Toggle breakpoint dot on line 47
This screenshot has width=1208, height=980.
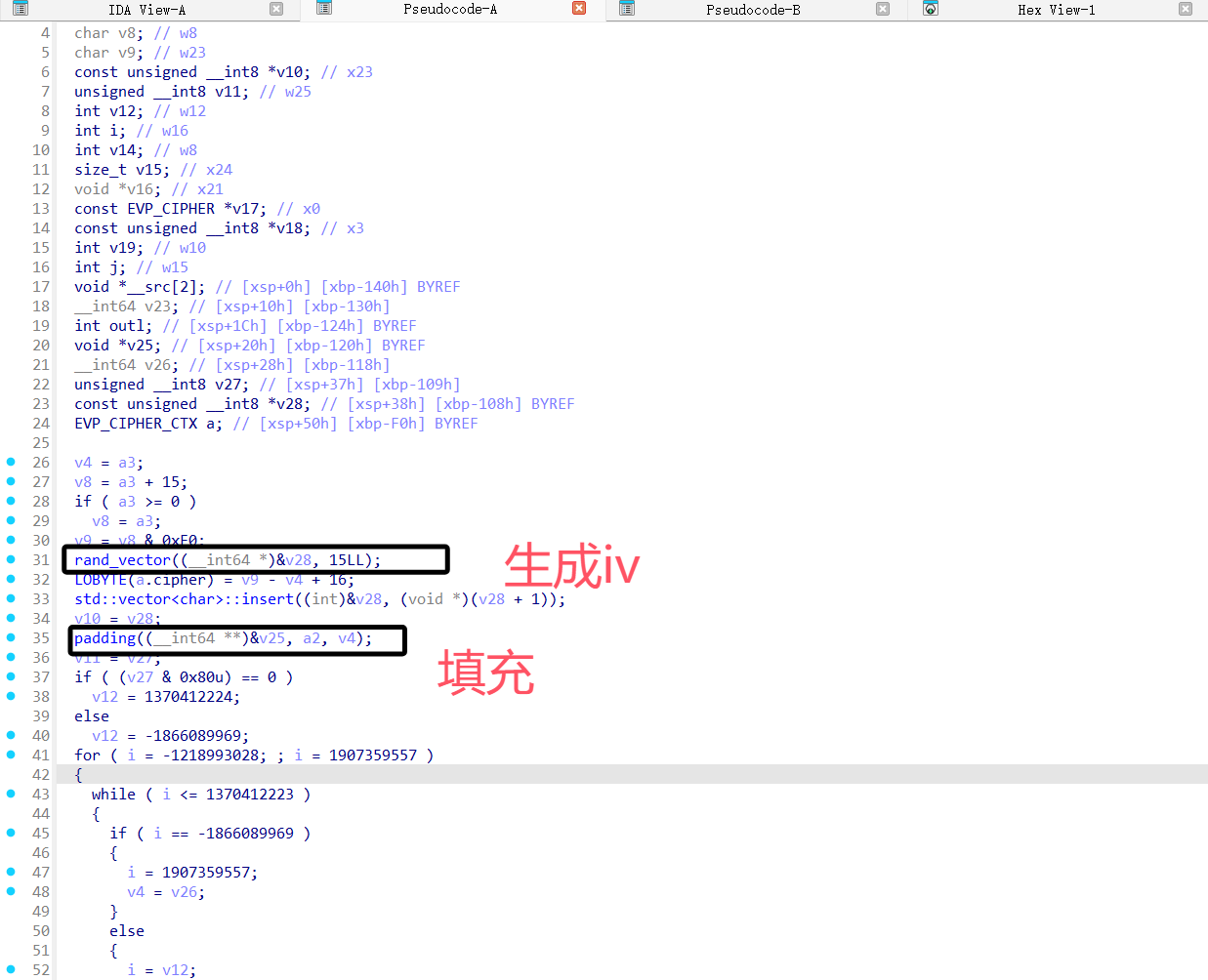click(11, 872)
